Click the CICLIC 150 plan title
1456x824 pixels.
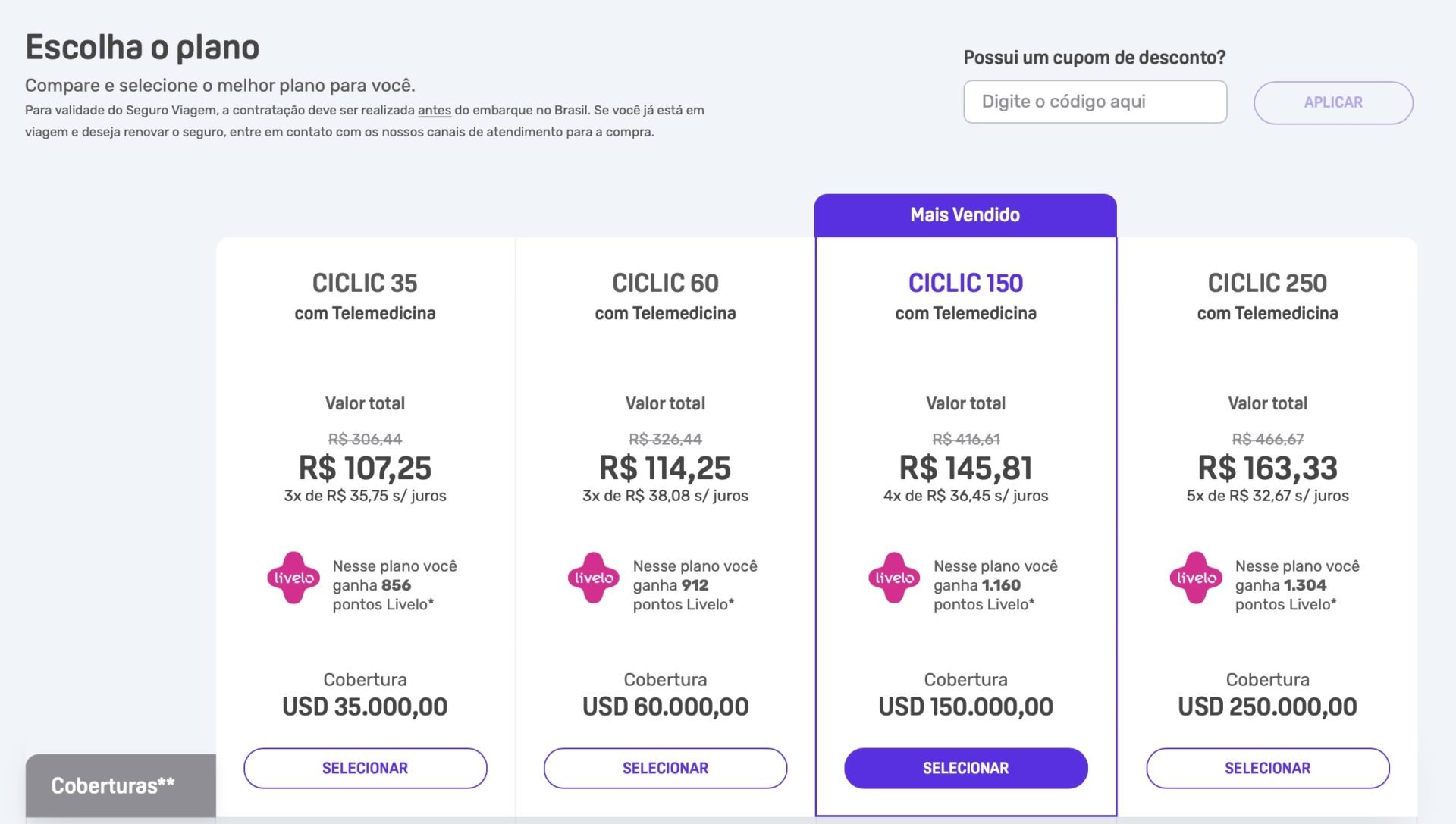(965, 283)
